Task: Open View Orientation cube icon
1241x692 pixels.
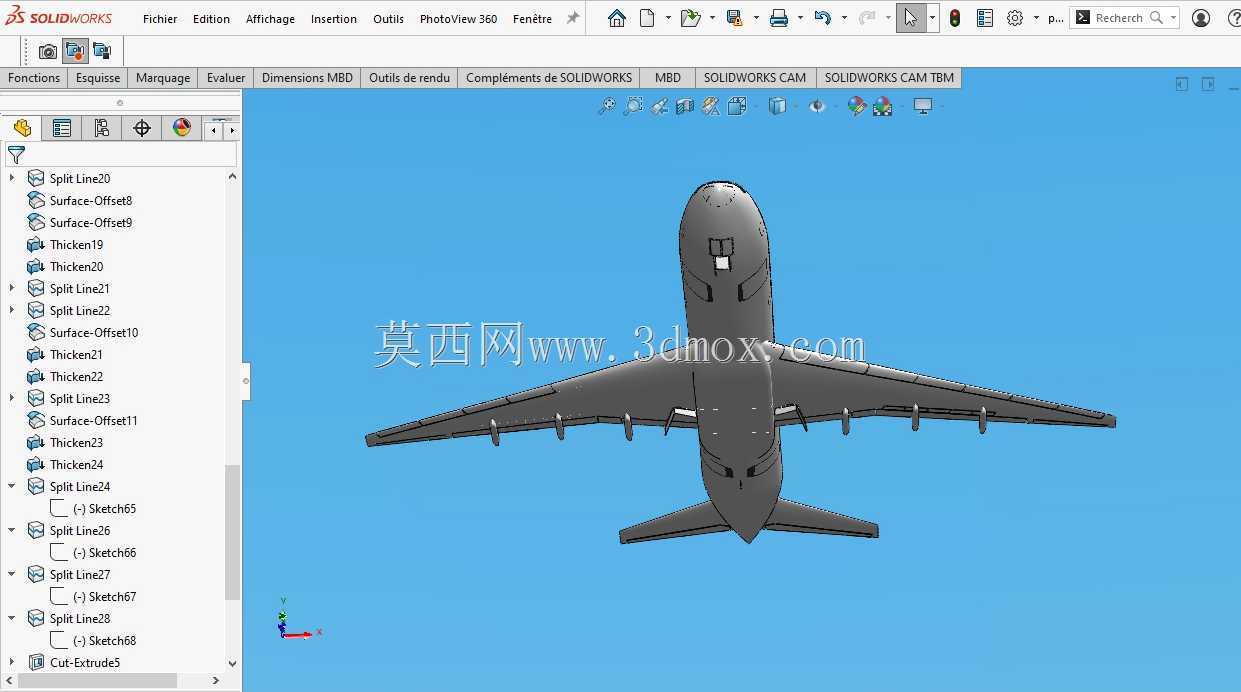Action: [738, 106]
